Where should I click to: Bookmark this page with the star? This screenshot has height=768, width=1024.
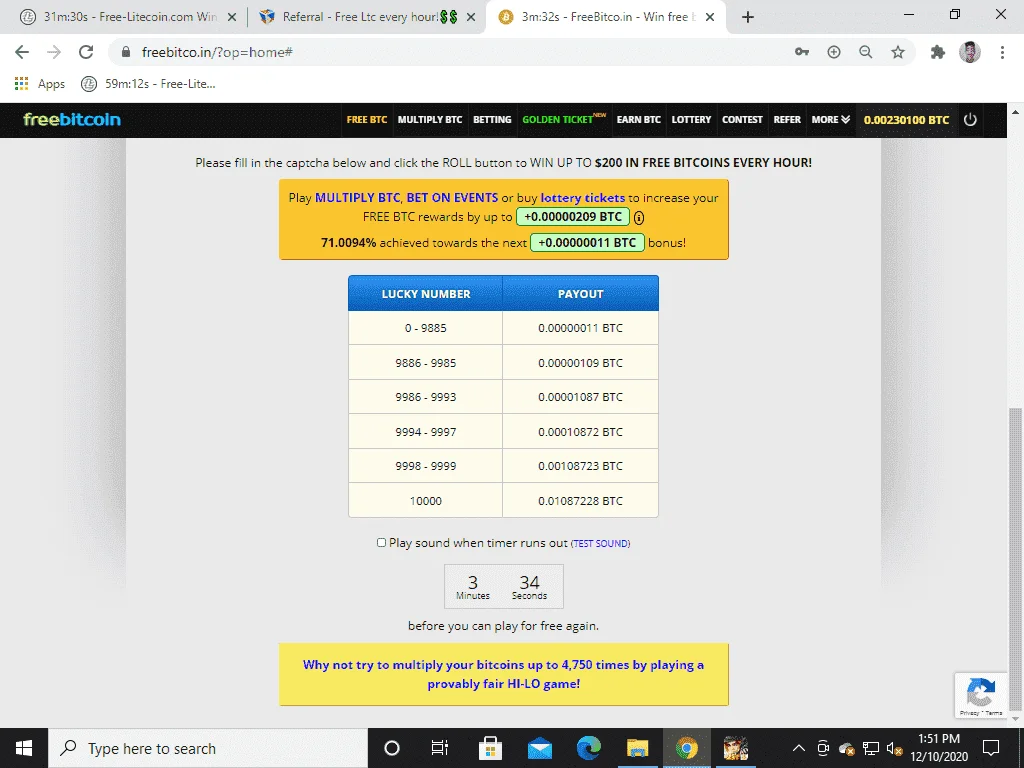898,52
